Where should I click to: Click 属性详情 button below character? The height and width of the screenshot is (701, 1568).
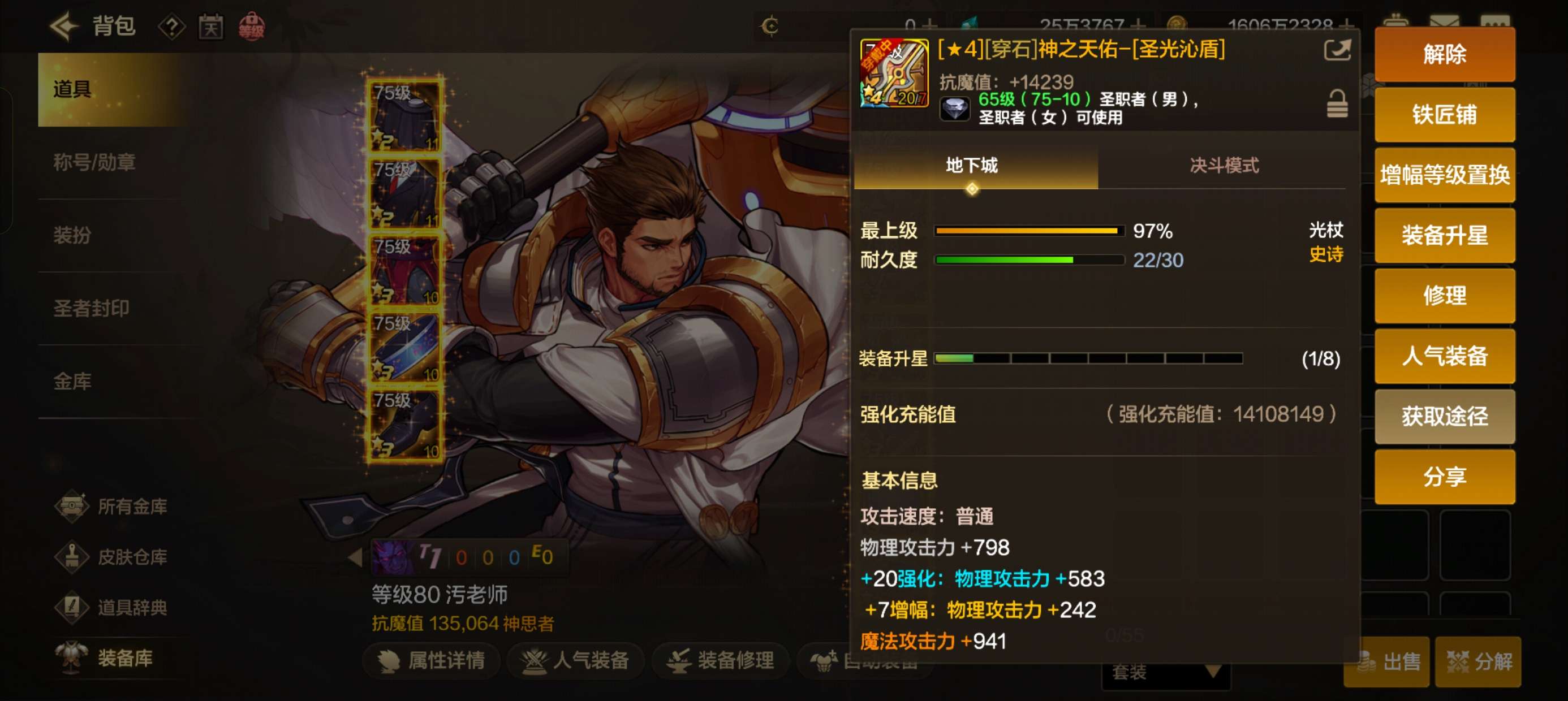click(x=431, y=660)
